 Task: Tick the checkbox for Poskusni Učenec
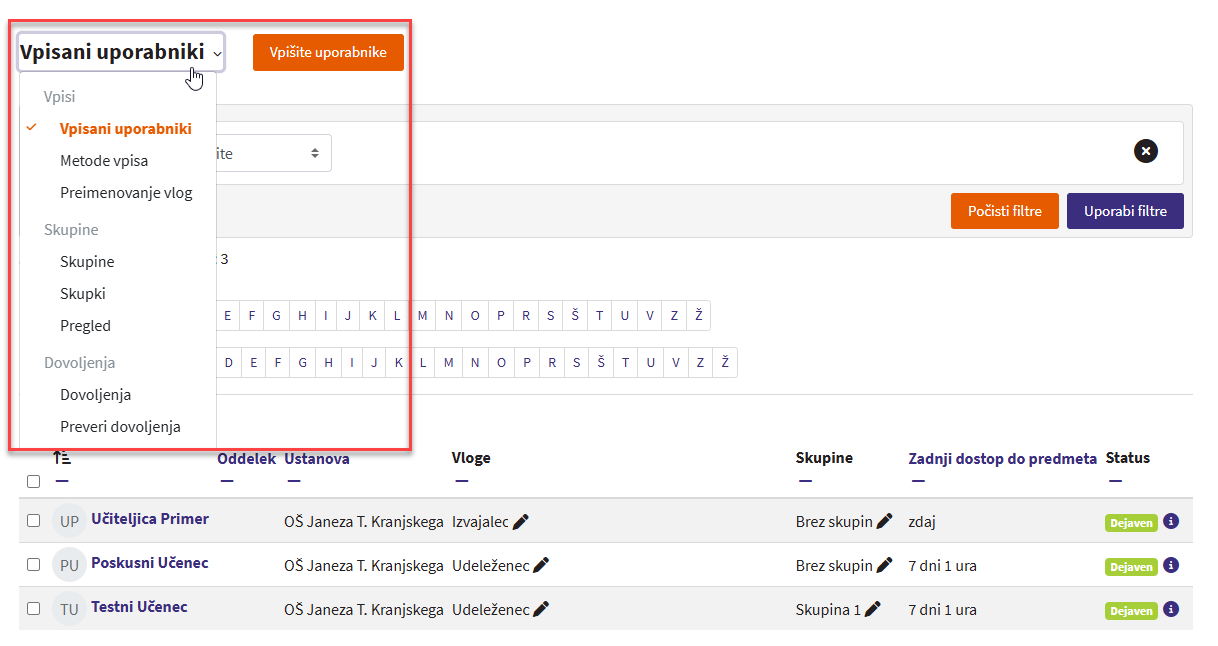tap(34, 565)
